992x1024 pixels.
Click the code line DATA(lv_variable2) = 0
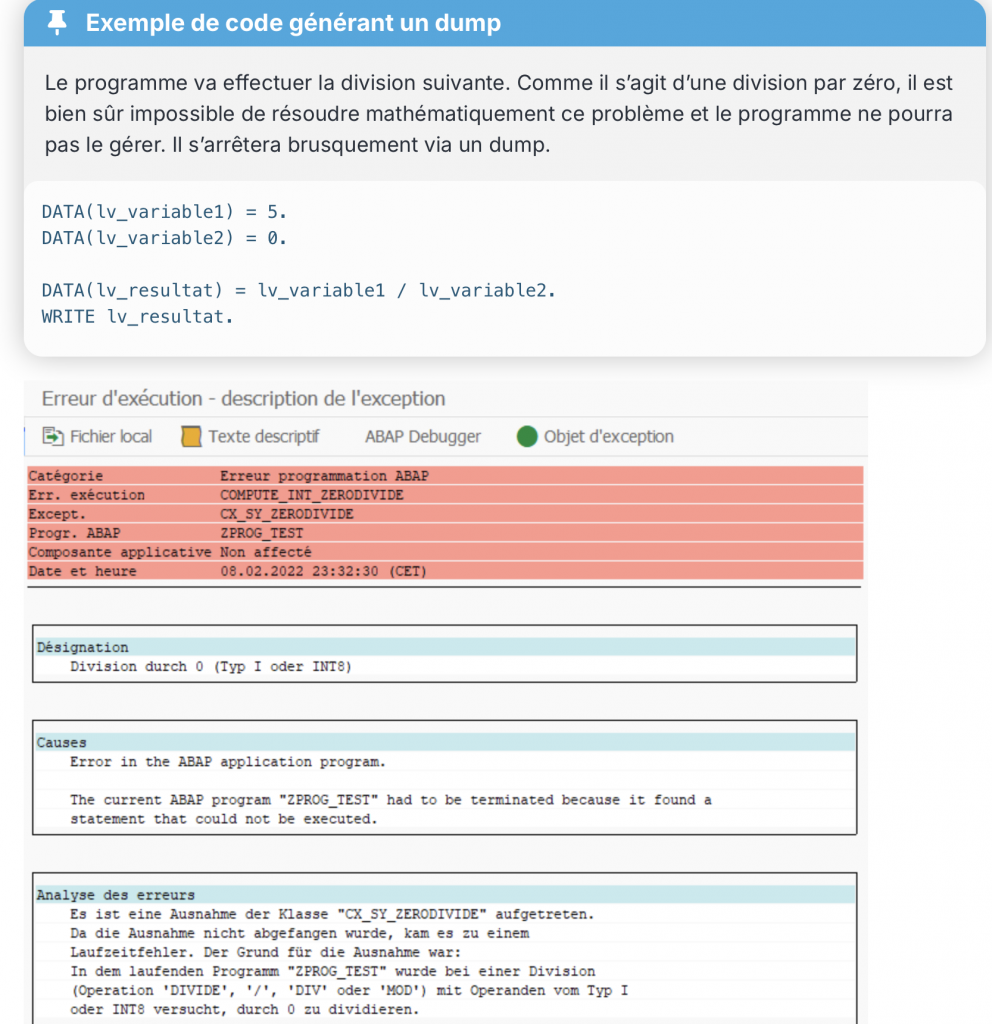tap(164, 238)
